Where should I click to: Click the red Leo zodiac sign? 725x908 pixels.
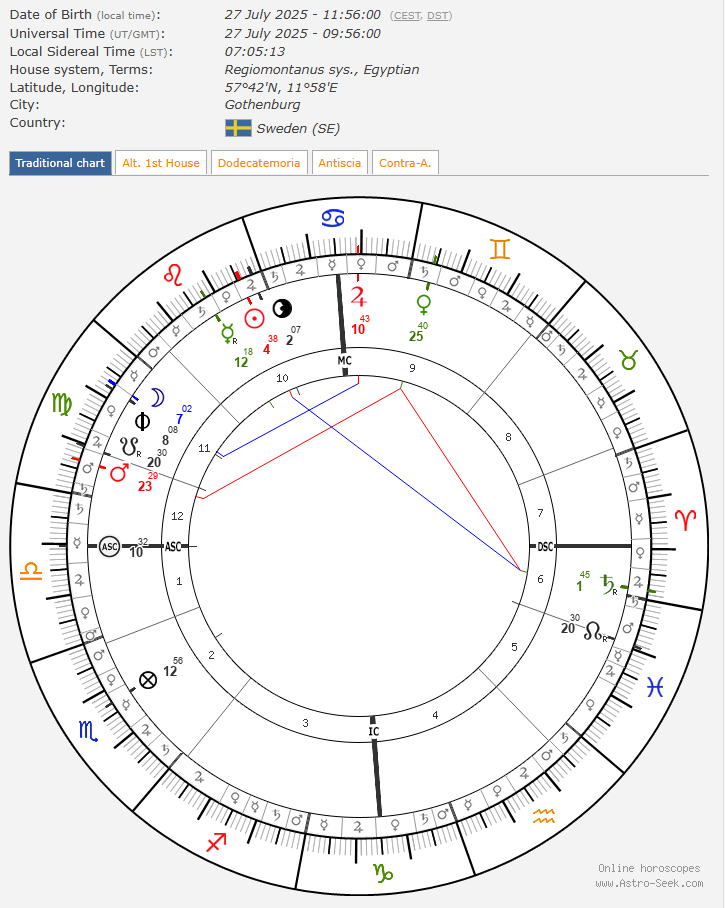[x=173, y=274]
